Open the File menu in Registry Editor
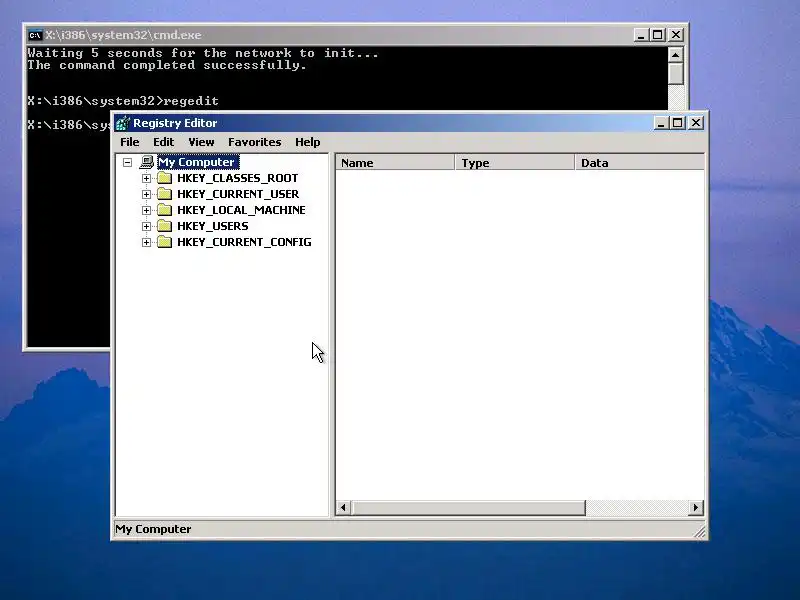 tap(130, 142)
